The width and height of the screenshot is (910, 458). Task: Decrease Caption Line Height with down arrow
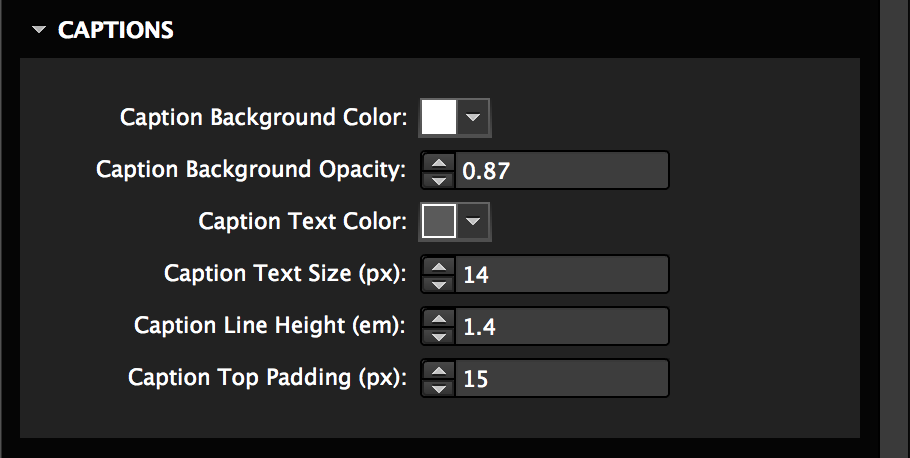pos(438,335)
